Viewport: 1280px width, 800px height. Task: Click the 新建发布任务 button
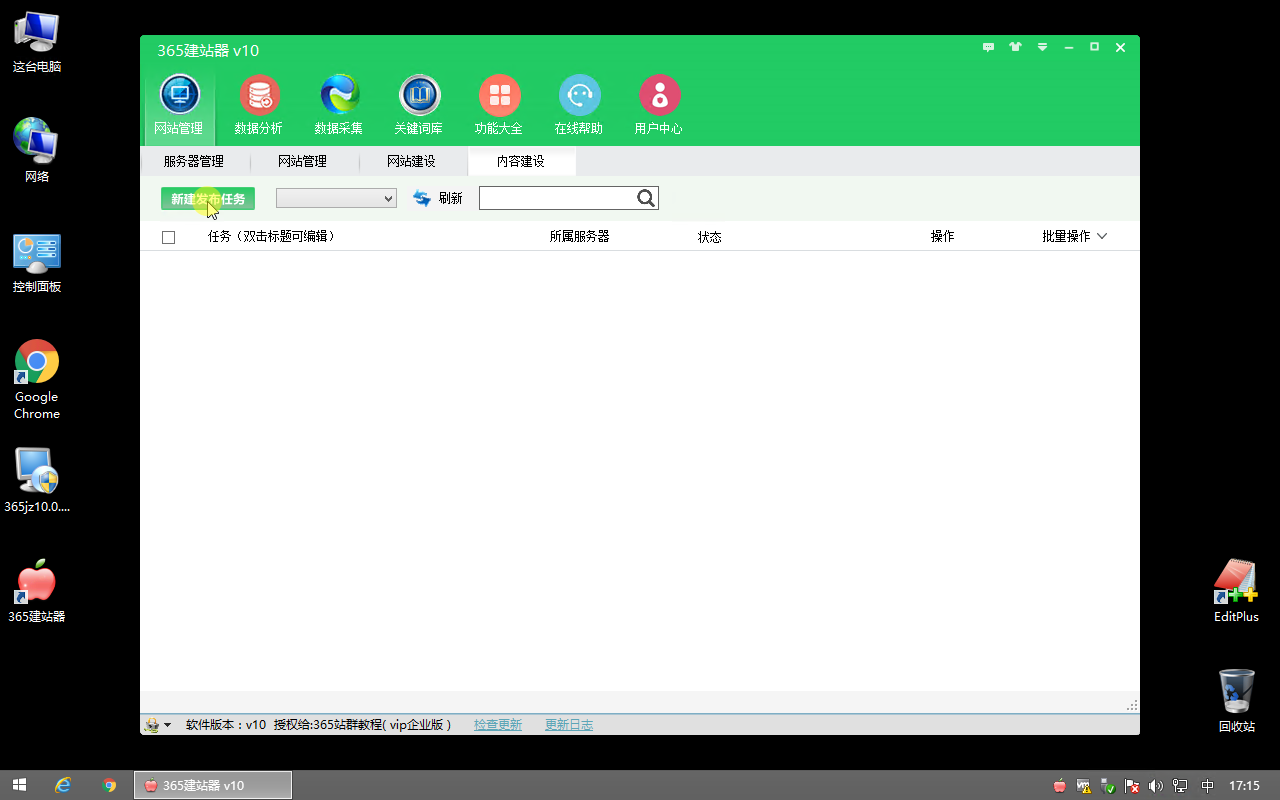point(208,199)
